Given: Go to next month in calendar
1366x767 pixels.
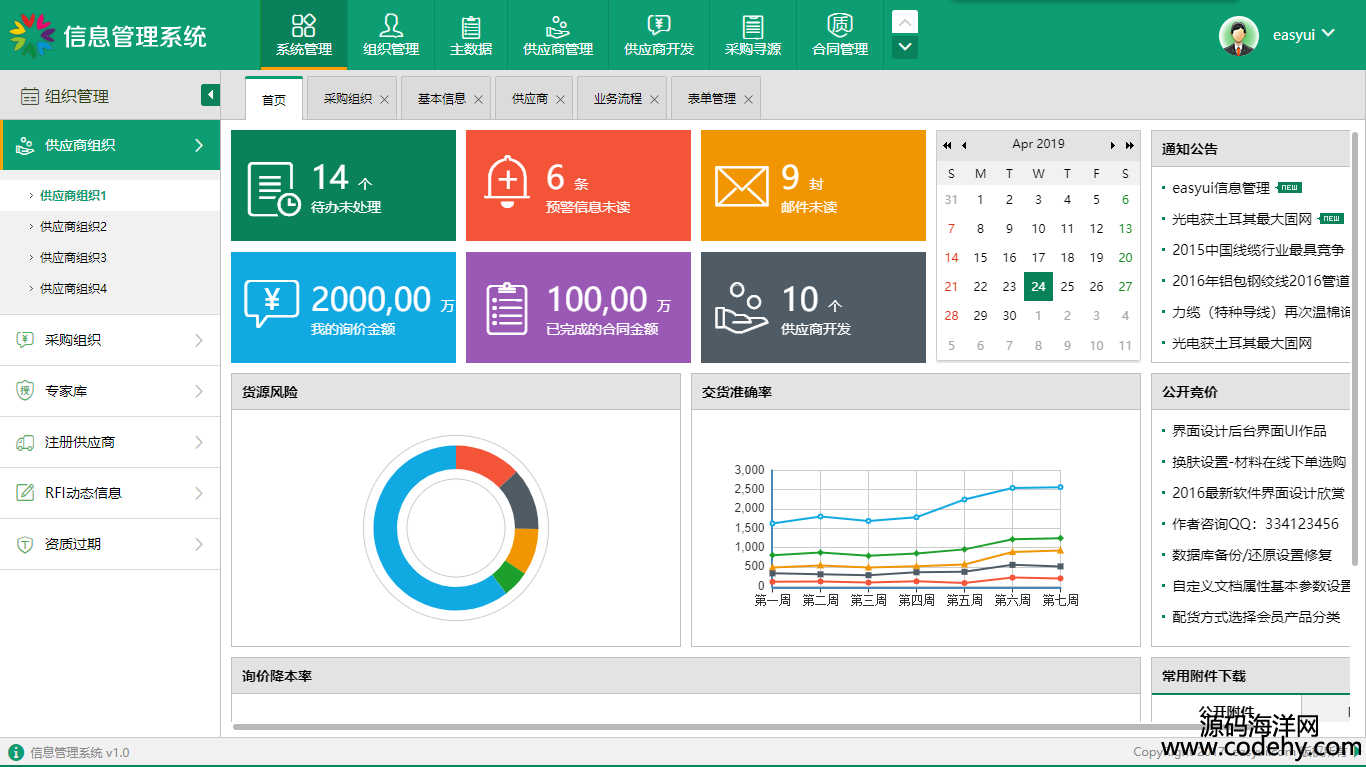Looking at the screenshot, I should 1113,145.
